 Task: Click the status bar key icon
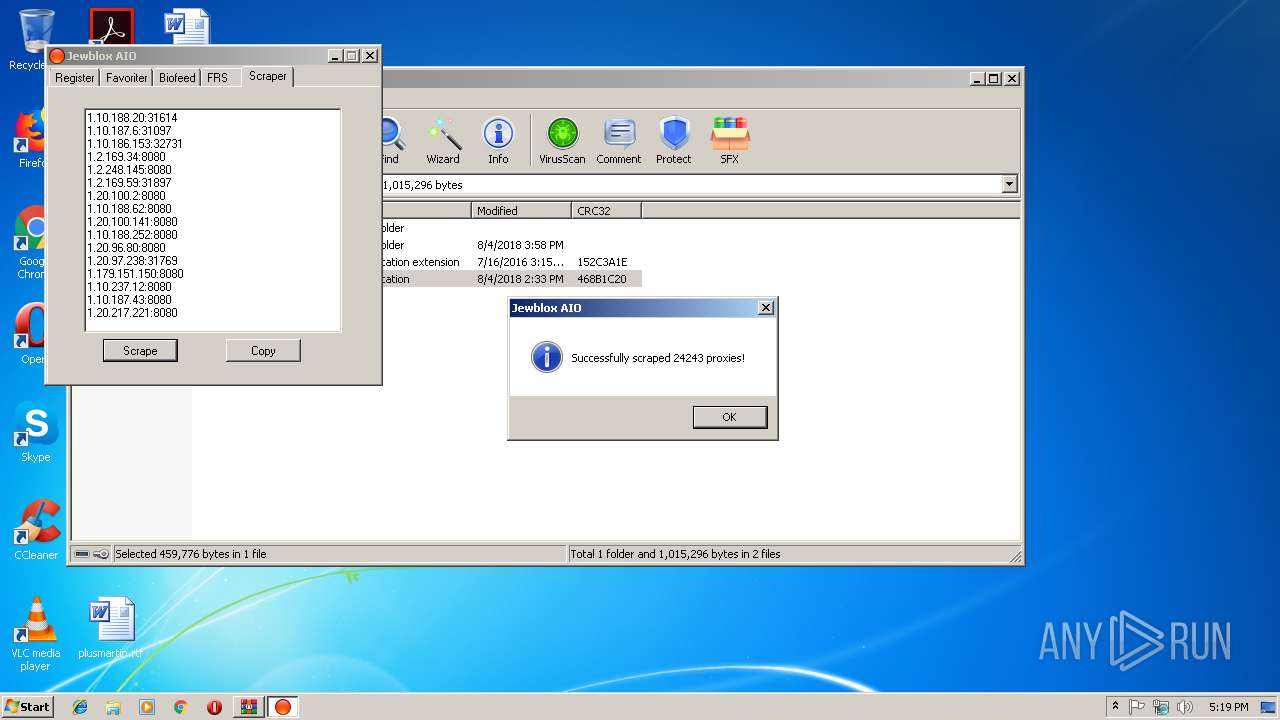click(101, 554)
